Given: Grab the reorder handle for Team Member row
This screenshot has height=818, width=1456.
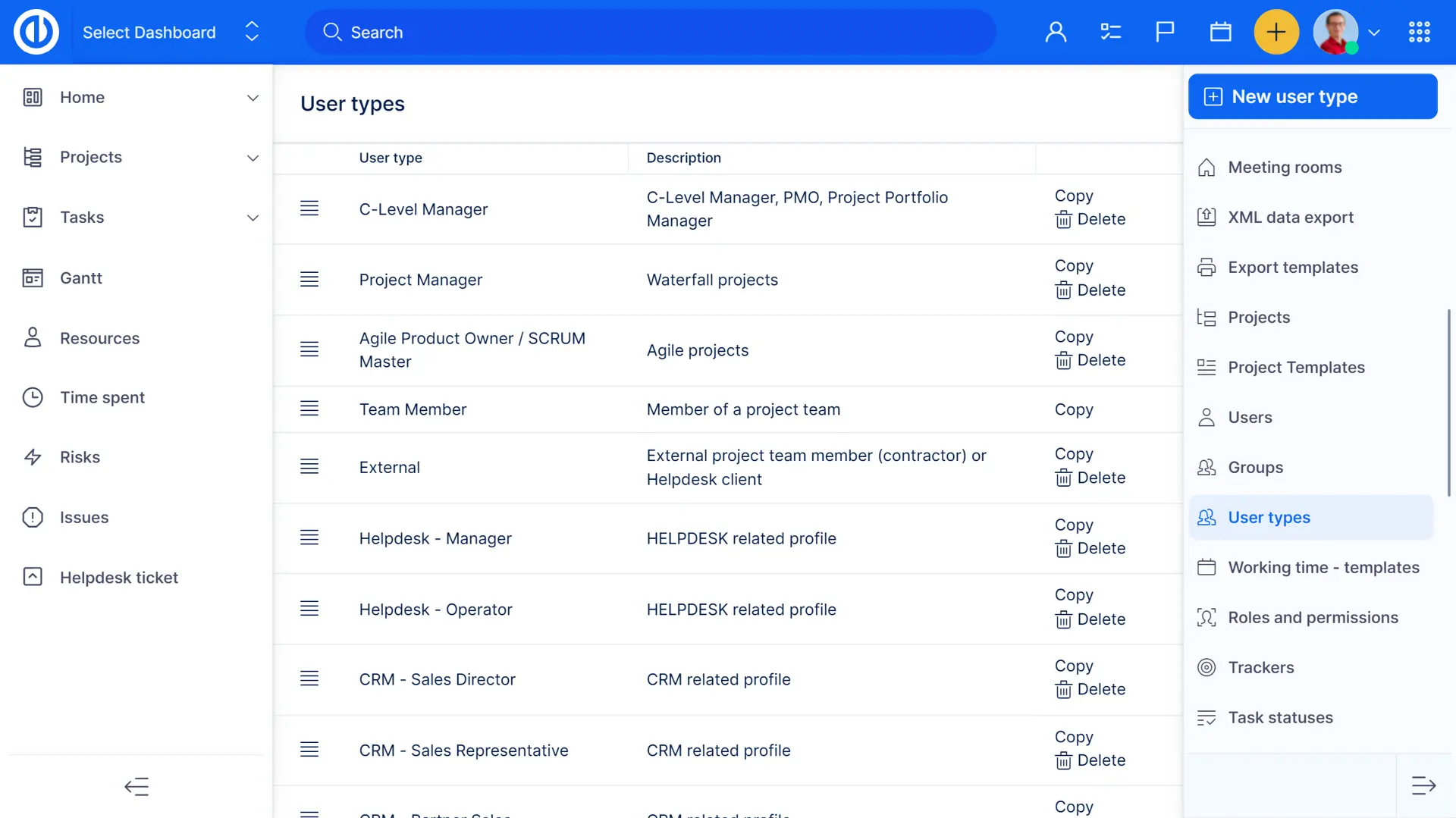Looking at the screenshot, I should [309, 409].
